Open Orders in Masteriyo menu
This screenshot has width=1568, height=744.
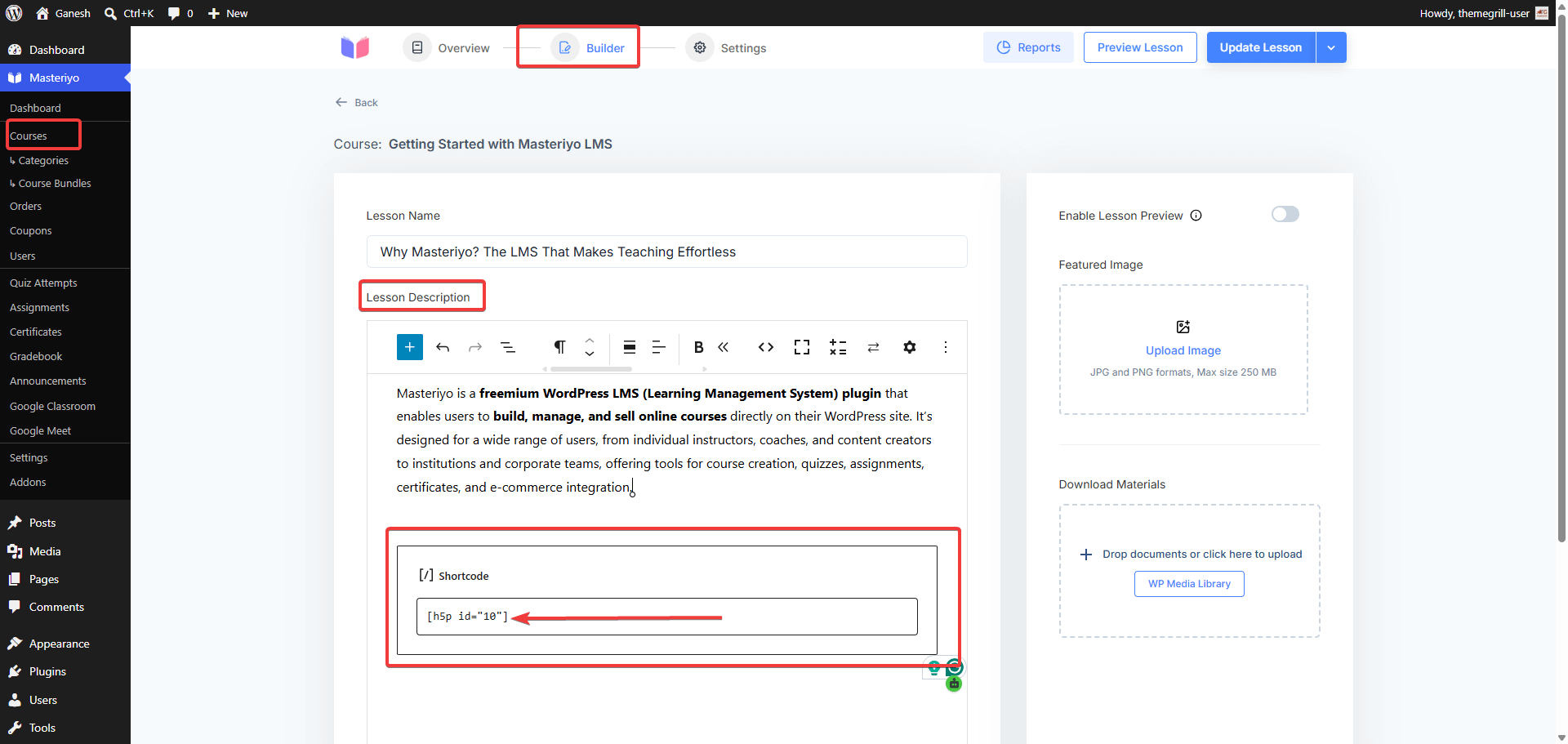click(x=25, y=207)
